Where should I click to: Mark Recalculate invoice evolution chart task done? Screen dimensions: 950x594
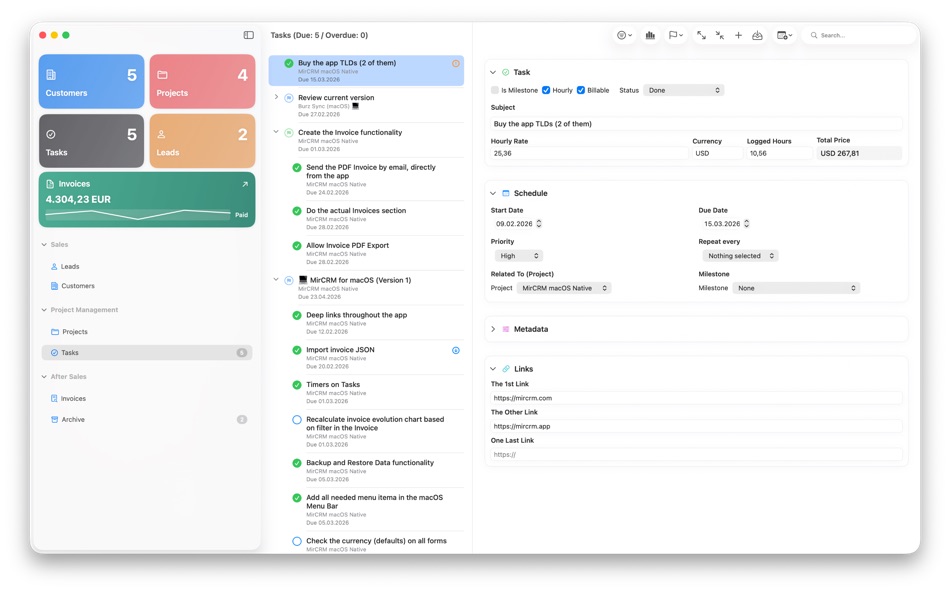(x=297, y=419)
